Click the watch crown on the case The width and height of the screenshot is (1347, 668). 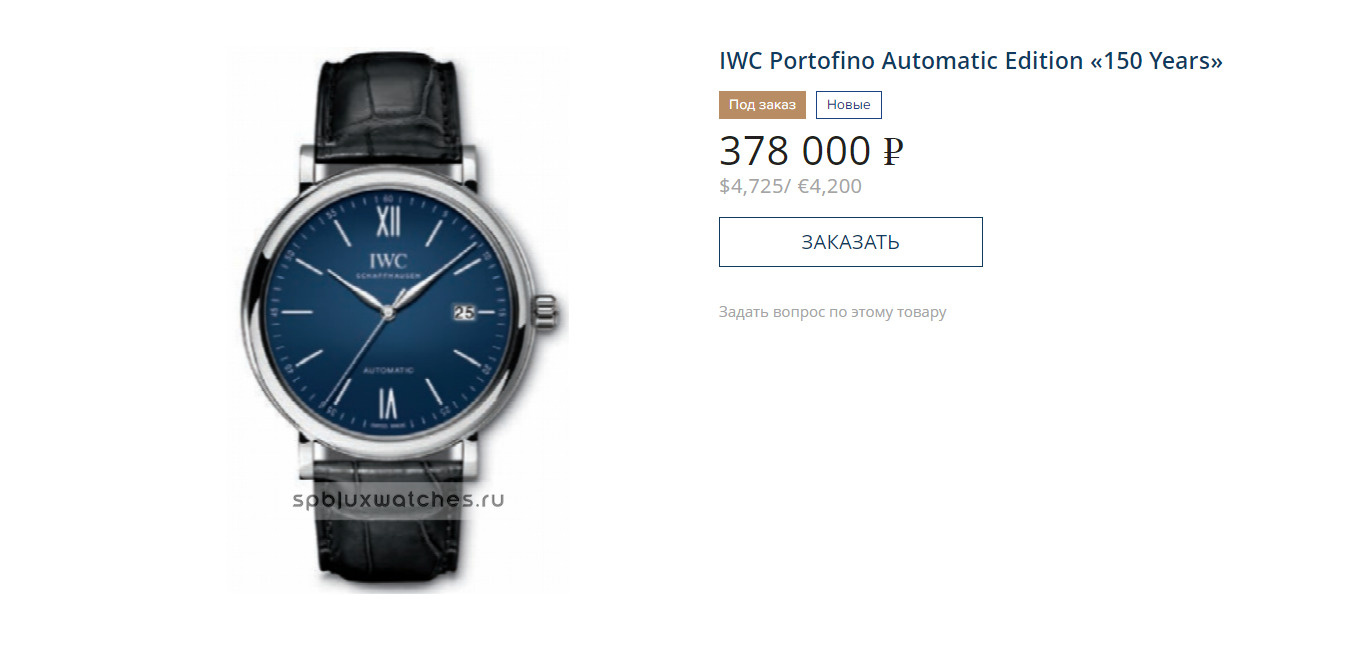(x=549, y=311)
